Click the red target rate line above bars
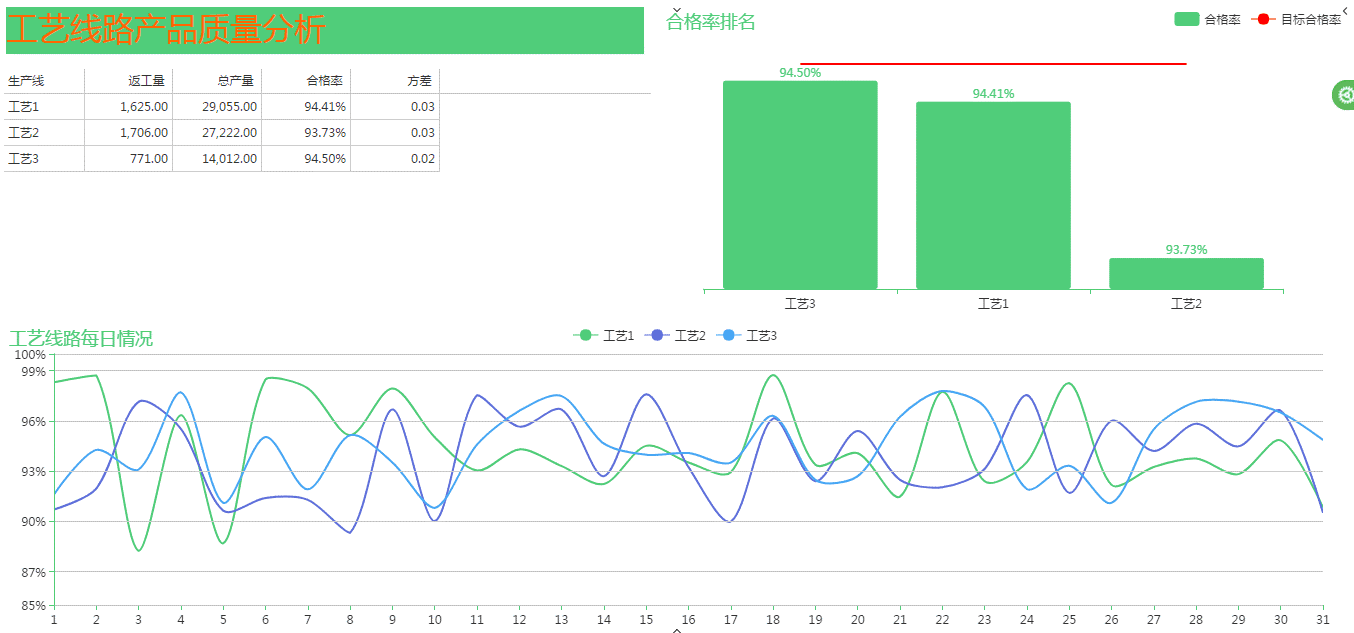The height and width of the screenshot is (633, 1354). (x=990, y=62)
